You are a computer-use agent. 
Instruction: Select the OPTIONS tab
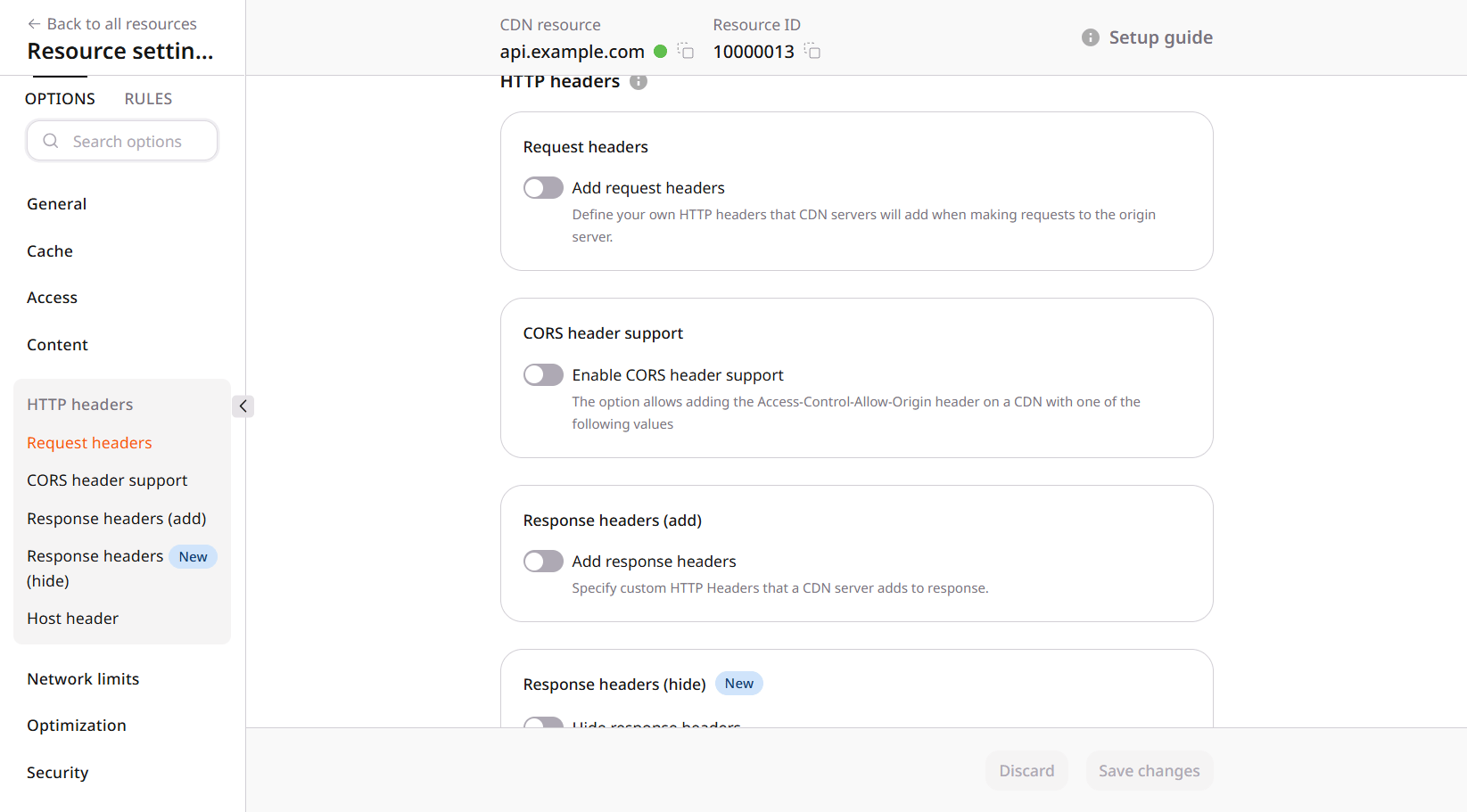[60, 99]
